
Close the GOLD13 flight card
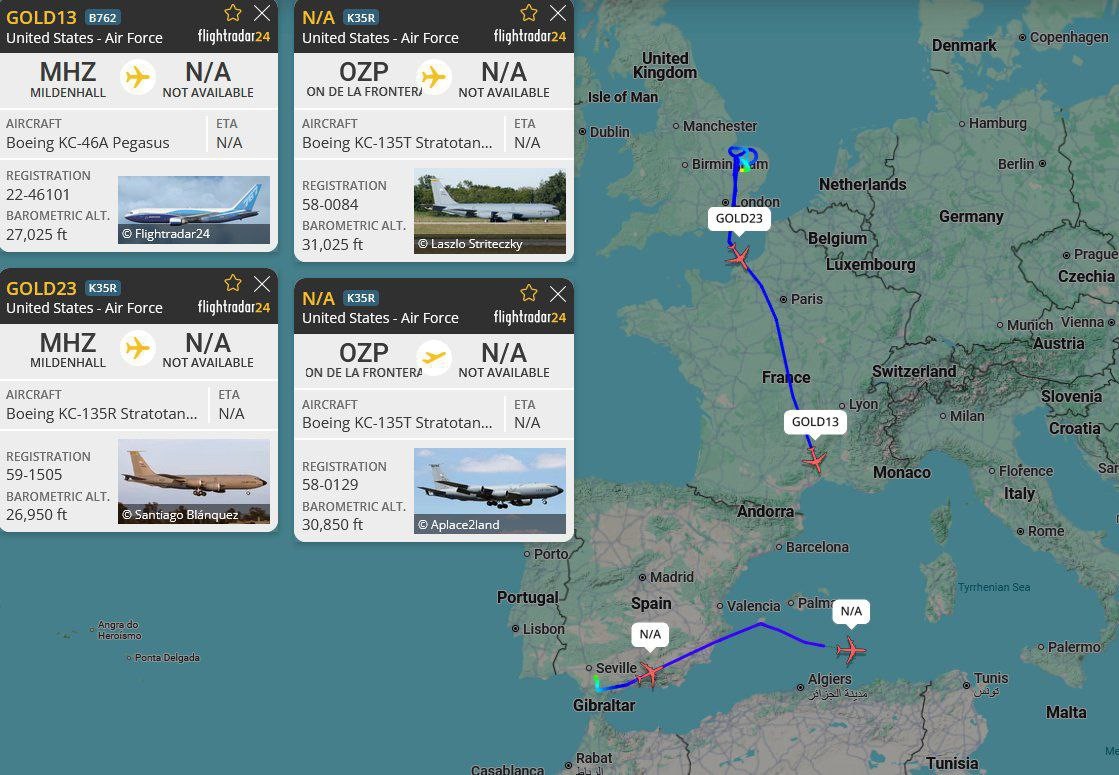(262, 13)
